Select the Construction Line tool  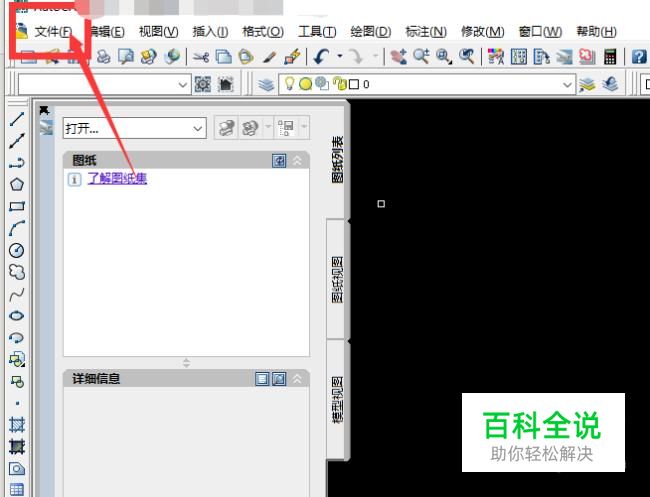click(17, 141)
